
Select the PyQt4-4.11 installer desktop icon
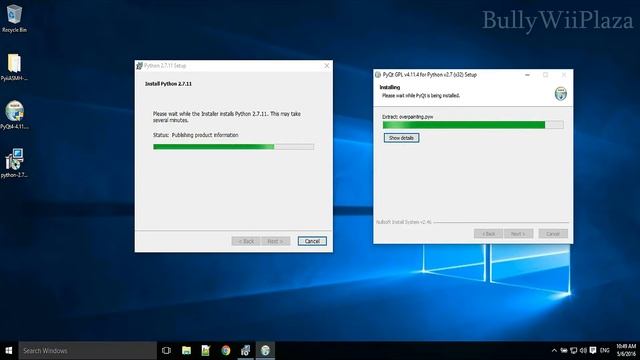(14, 115)
